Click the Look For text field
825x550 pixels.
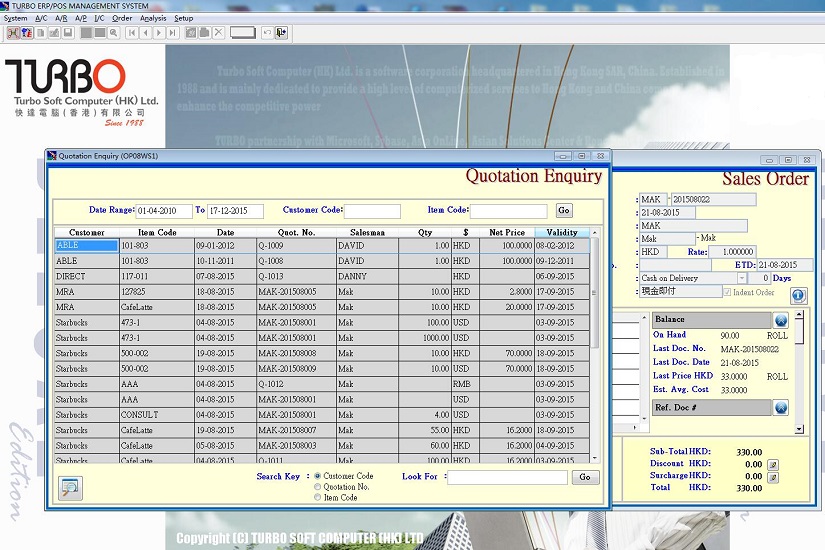[507, 477]
